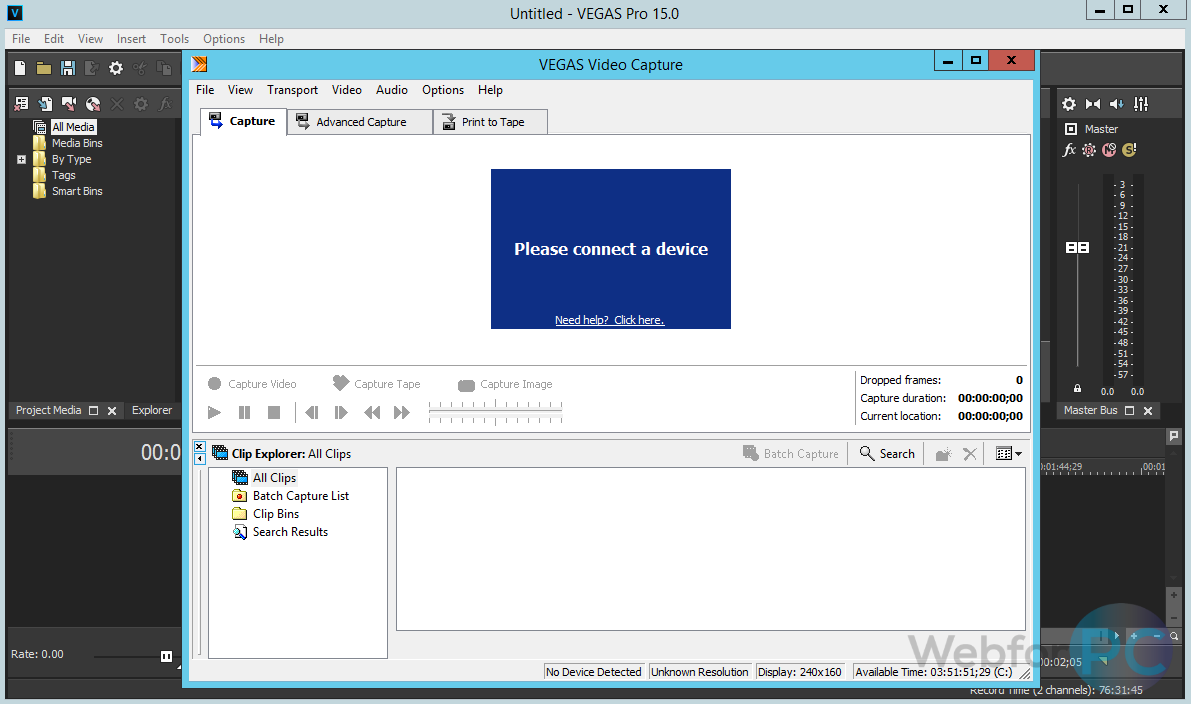The height and width of the screenshot is (704, 1191).
Task: Enable the dim output speaker toggle
Action: coord(1118,103)
